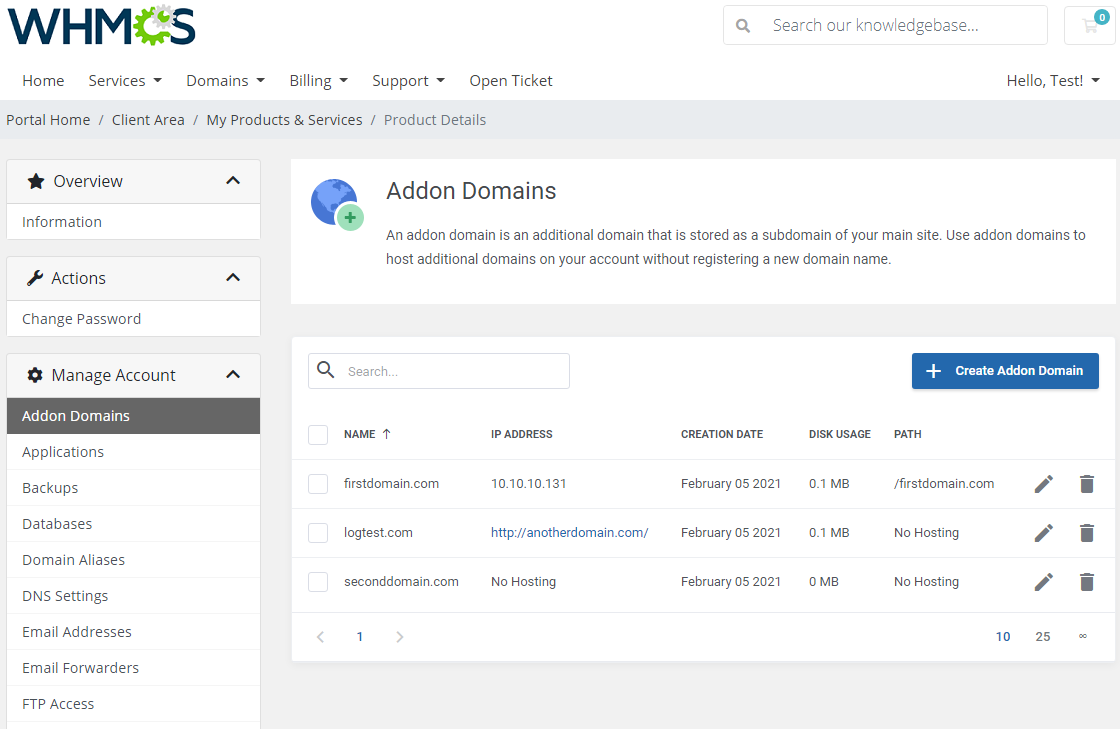1120x729 pixels.
Task: Open Databases in sidebar
Action: [134, 524]
